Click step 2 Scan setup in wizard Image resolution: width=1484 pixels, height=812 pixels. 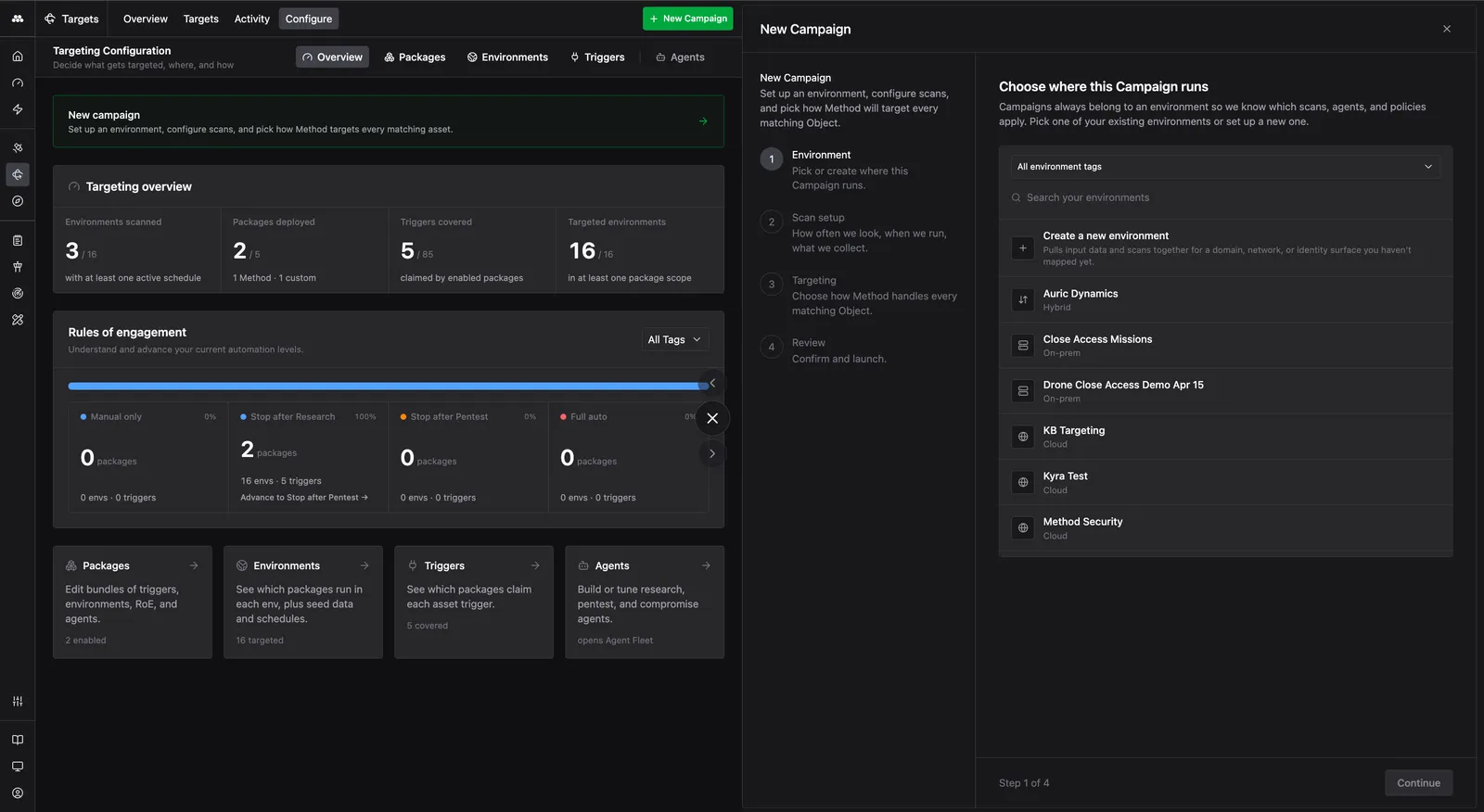(859, 233)
